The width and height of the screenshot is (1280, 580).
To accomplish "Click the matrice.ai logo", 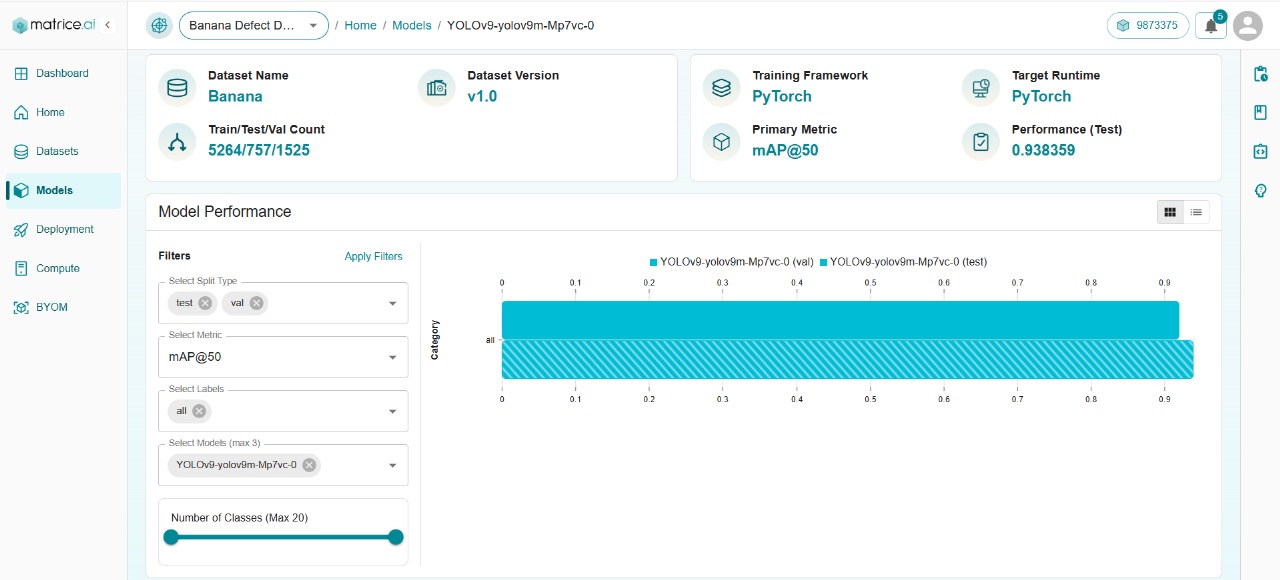I will [52, 25].
